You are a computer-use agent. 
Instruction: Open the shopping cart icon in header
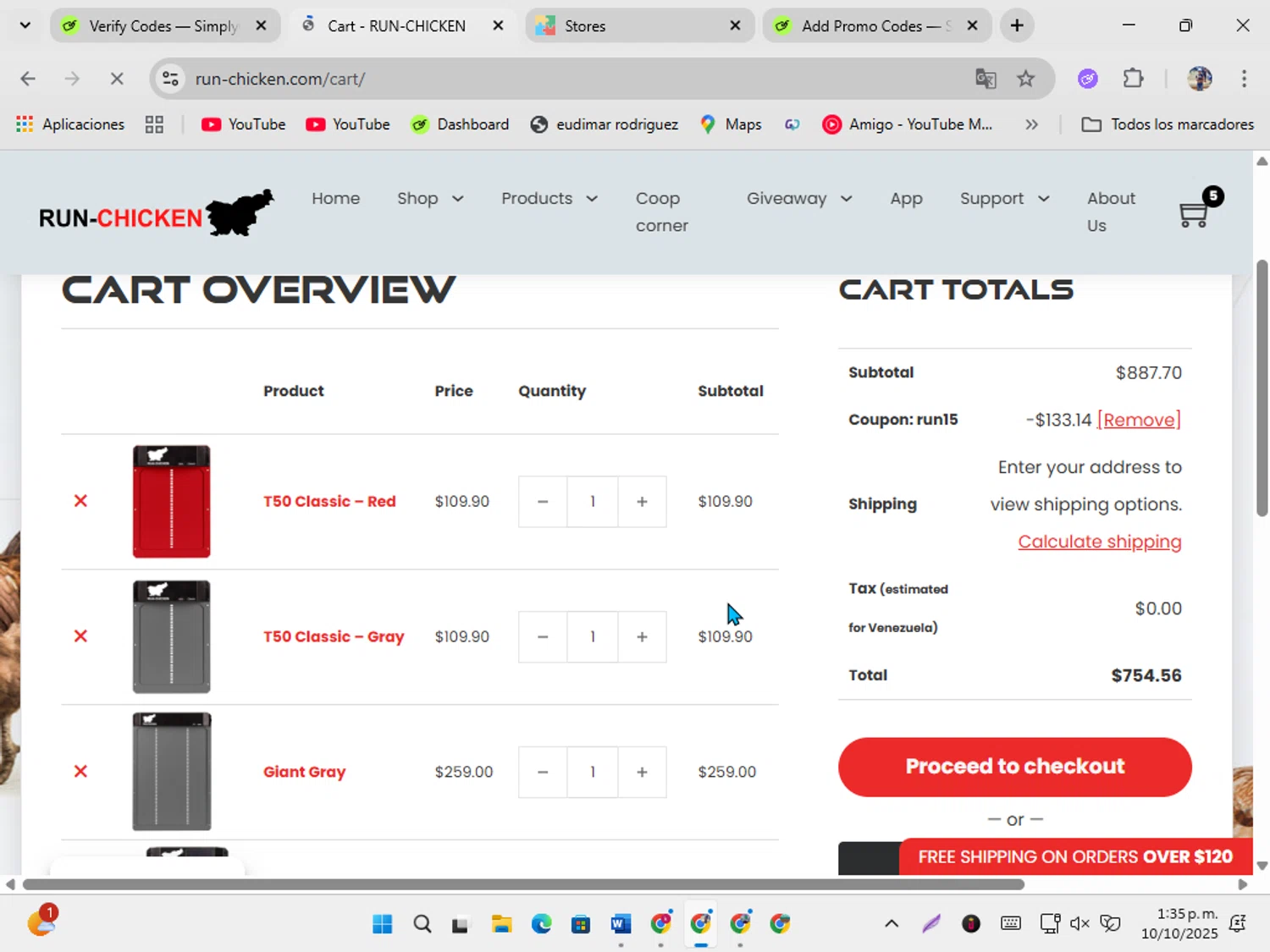click(x=1194, y=213)
